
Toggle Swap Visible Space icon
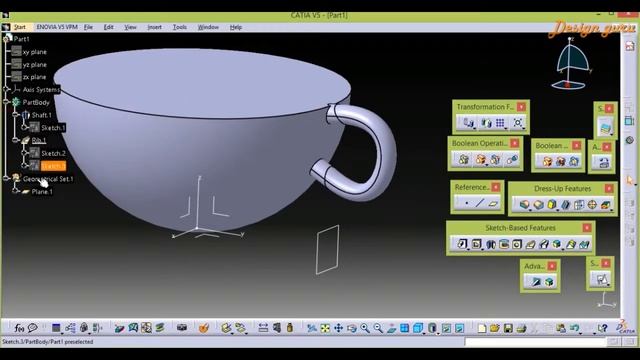[x=460, y=328]
